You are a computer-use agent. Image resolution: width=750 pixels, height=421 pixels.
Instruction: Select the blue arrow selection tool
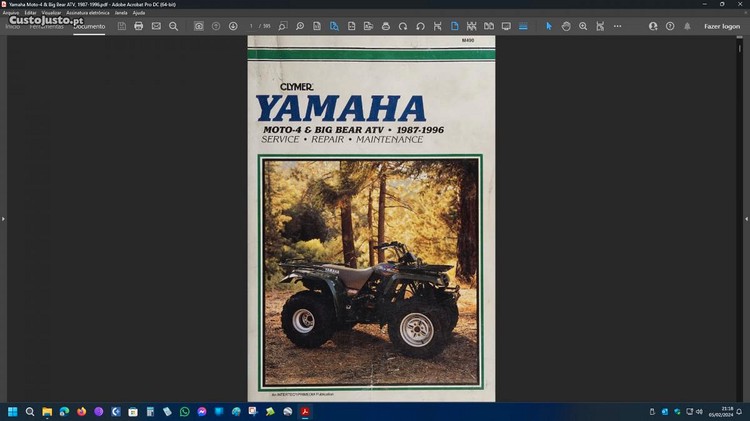[548, 26]
